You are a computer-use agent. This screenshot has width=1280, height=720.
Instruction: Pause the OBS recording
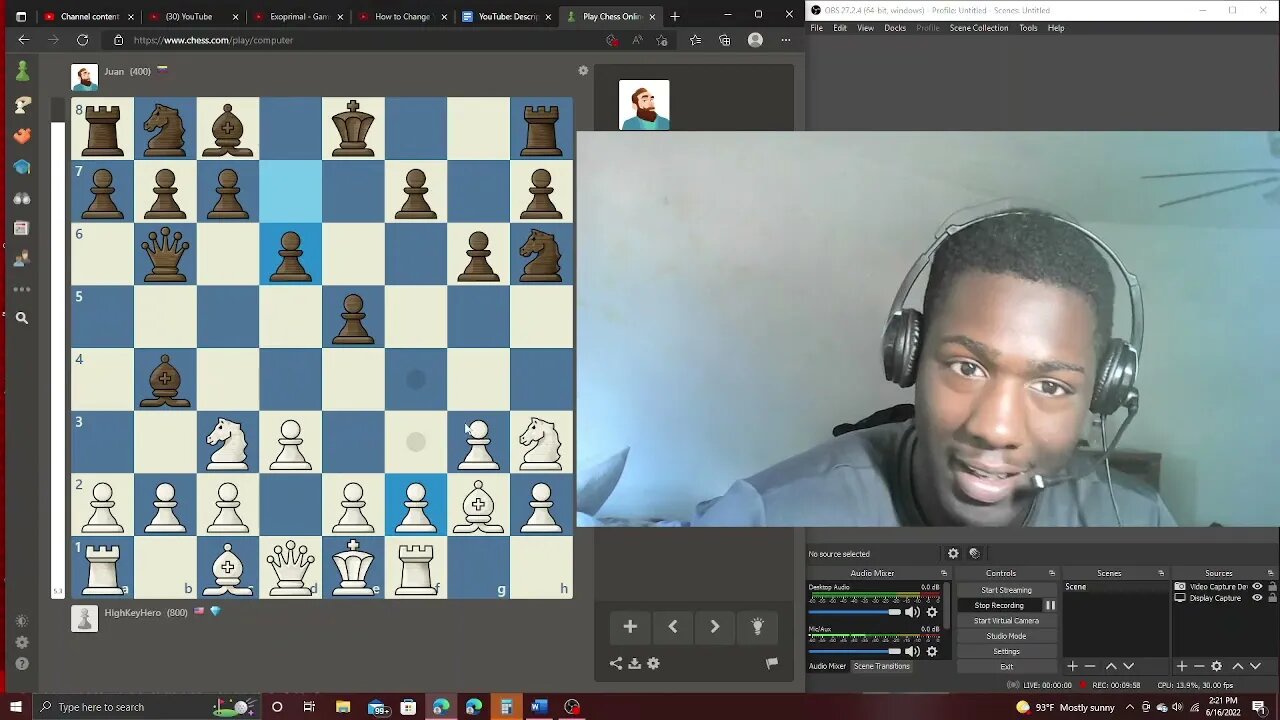pyautogui.click(x=1050, y=605)
